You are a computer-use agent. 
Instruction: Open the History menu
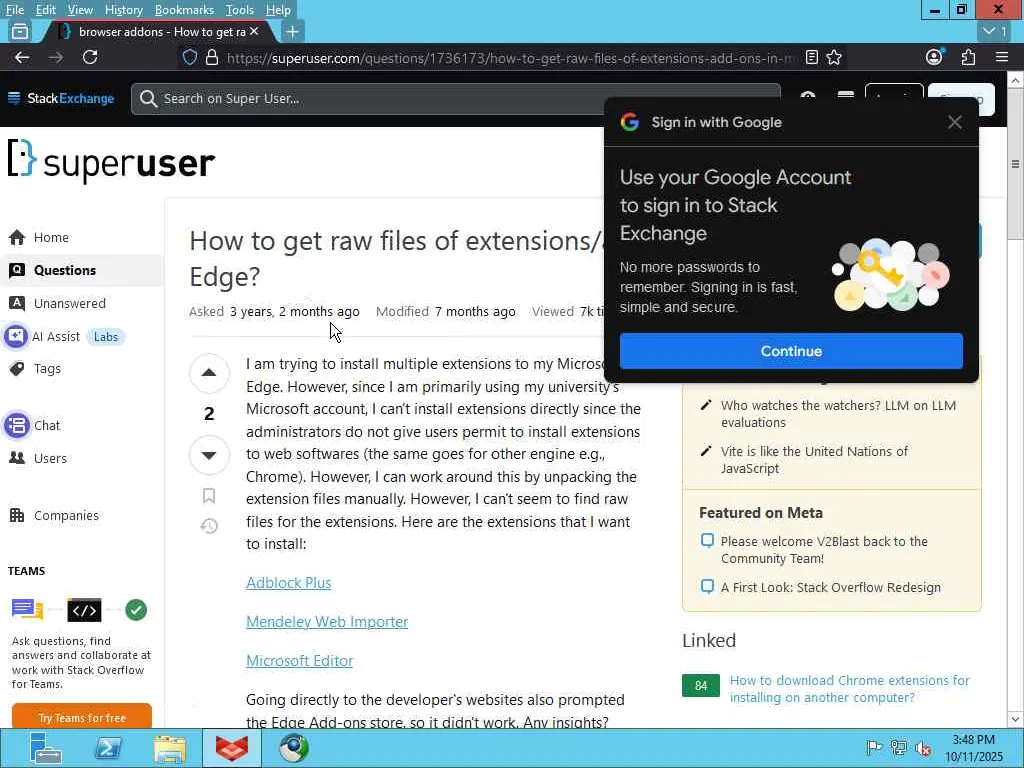123,10
